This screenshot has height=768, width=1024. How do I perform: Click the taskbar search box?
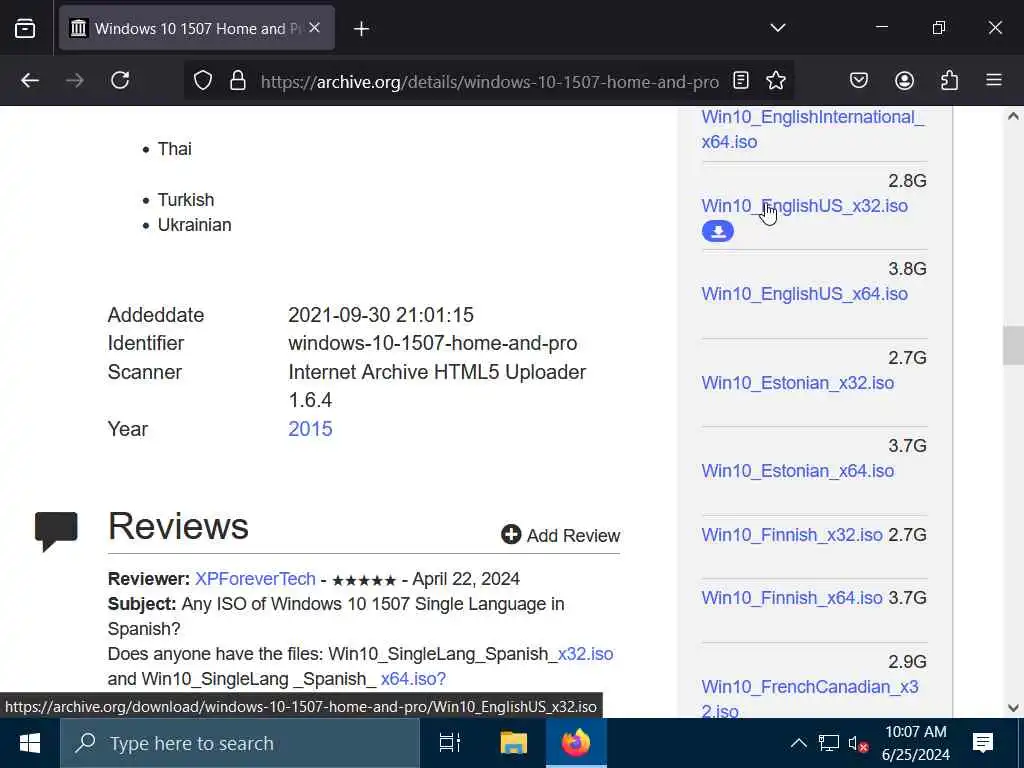pyautogui.click(x=240, y=743)
